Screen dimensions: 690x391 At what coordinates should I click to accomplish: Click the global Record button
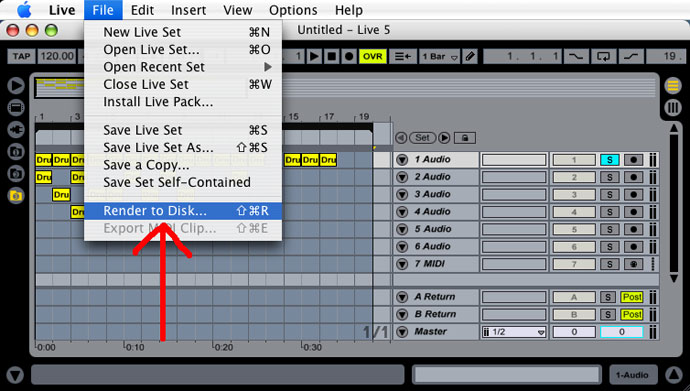(349, 56)
